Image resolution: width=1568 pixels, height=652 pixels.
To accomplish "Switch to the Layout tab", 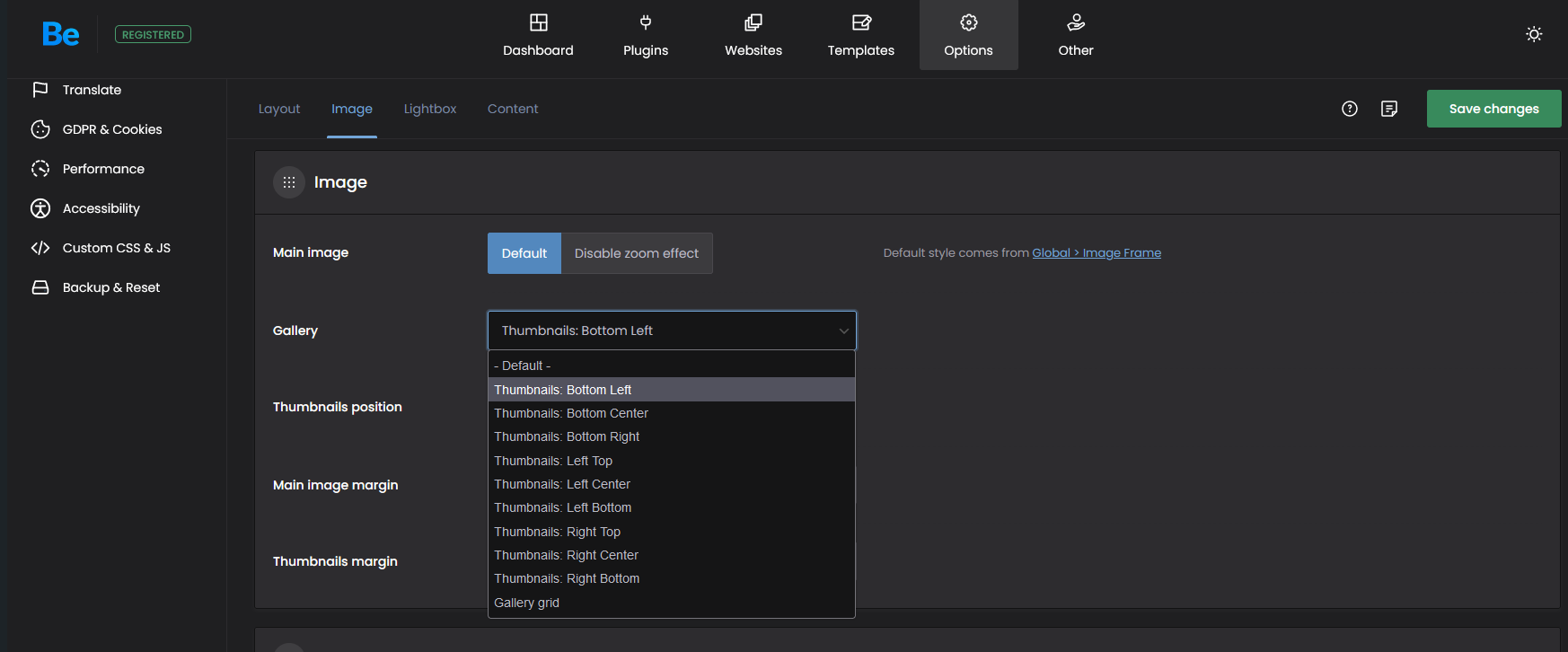I will 279,109.
